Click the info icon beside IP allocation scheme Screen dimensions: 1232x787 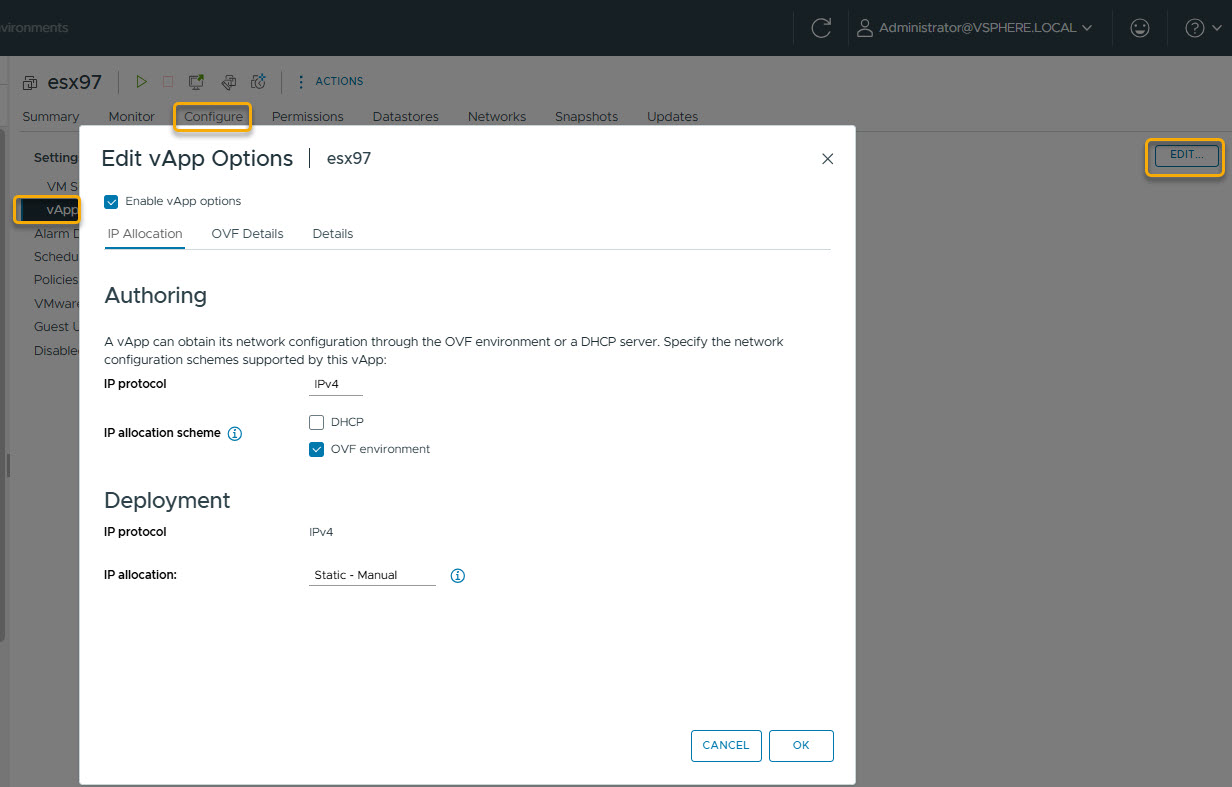(x=234, y=433)
